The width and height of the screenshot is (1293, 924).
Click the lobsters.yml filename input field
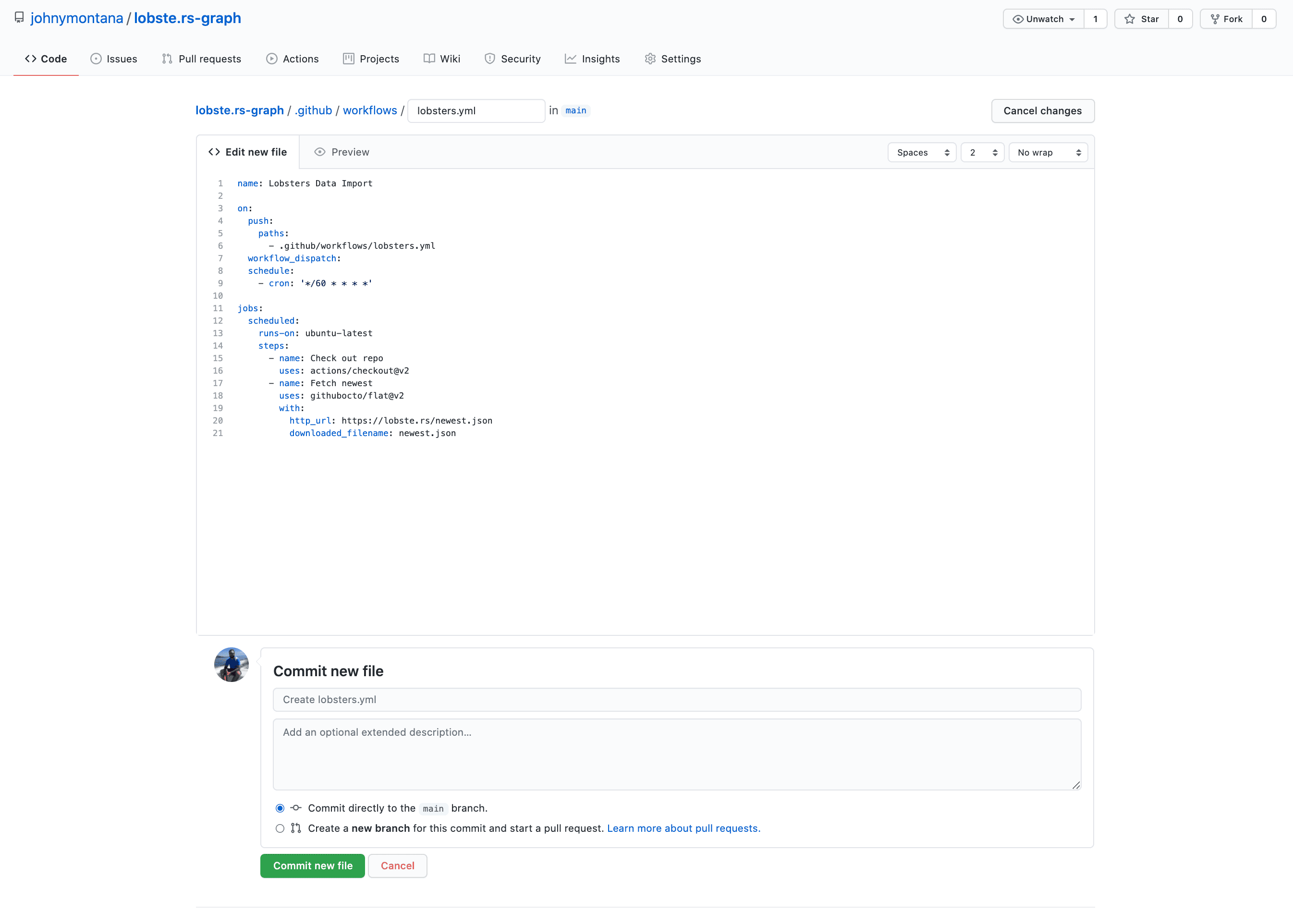[476, 111]
